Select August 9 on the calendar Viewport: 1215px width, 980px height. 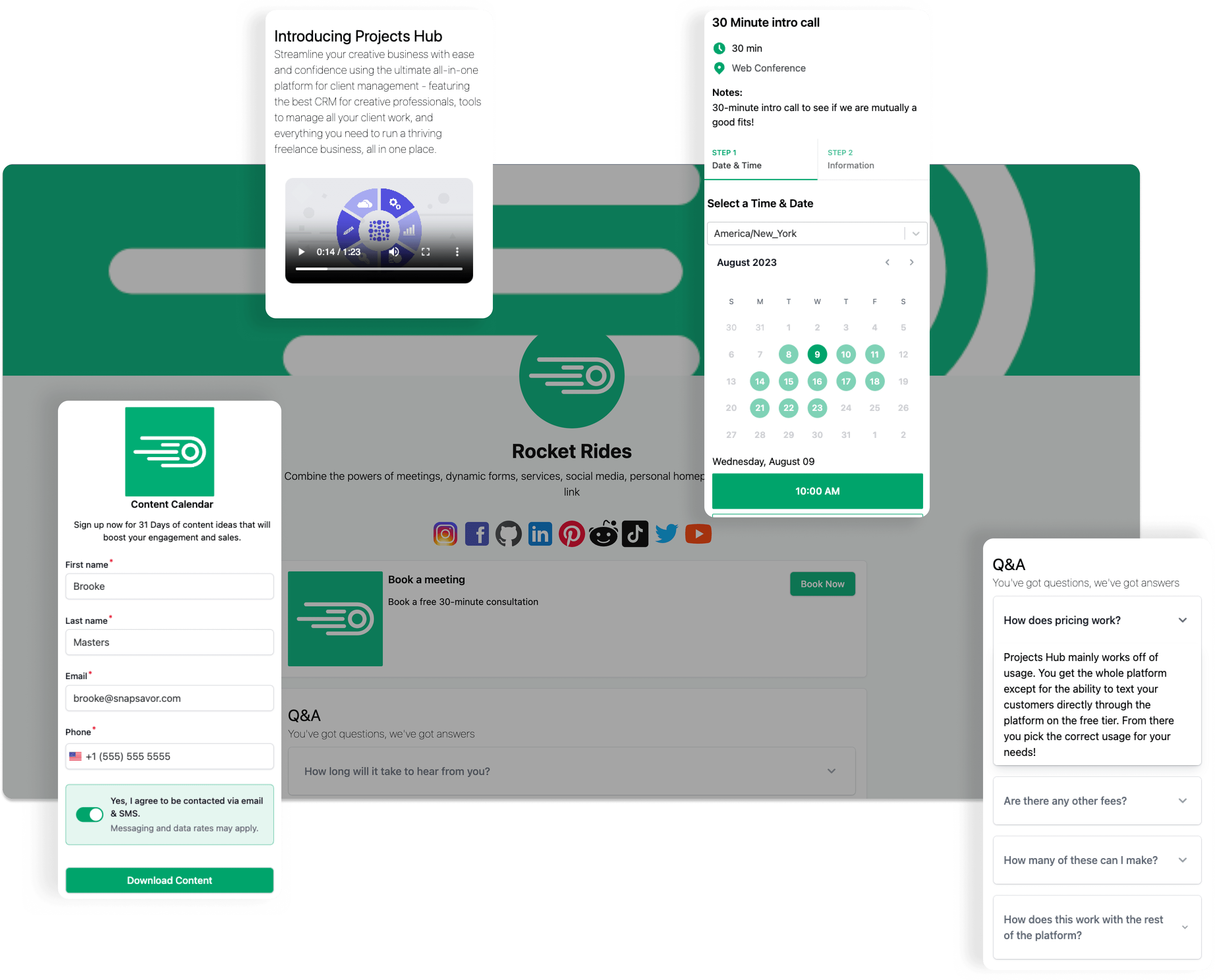coord(817,354)
